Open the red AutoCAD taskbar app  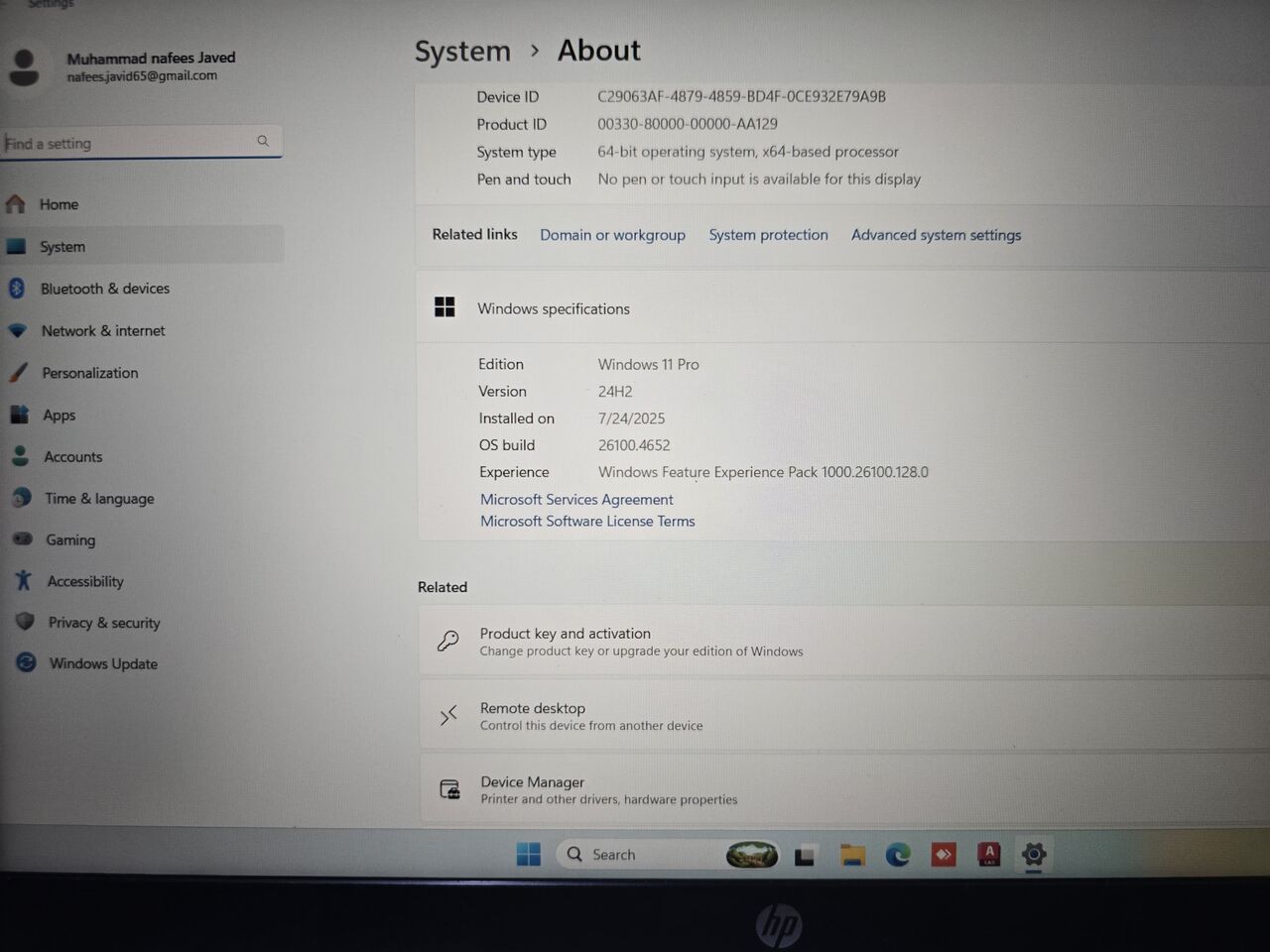(989, 854)
